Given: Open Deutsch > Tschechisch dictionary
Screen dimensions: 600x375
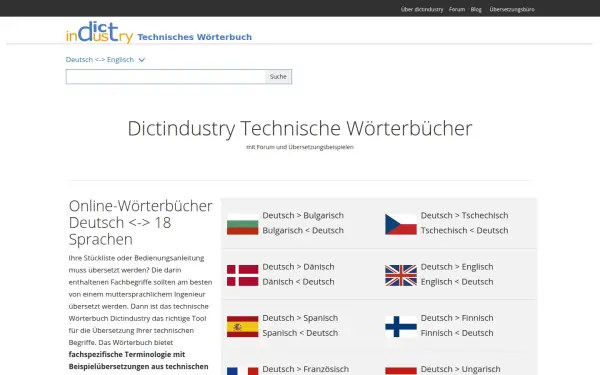Looking at the screenshot, I should tap(465, 215).
